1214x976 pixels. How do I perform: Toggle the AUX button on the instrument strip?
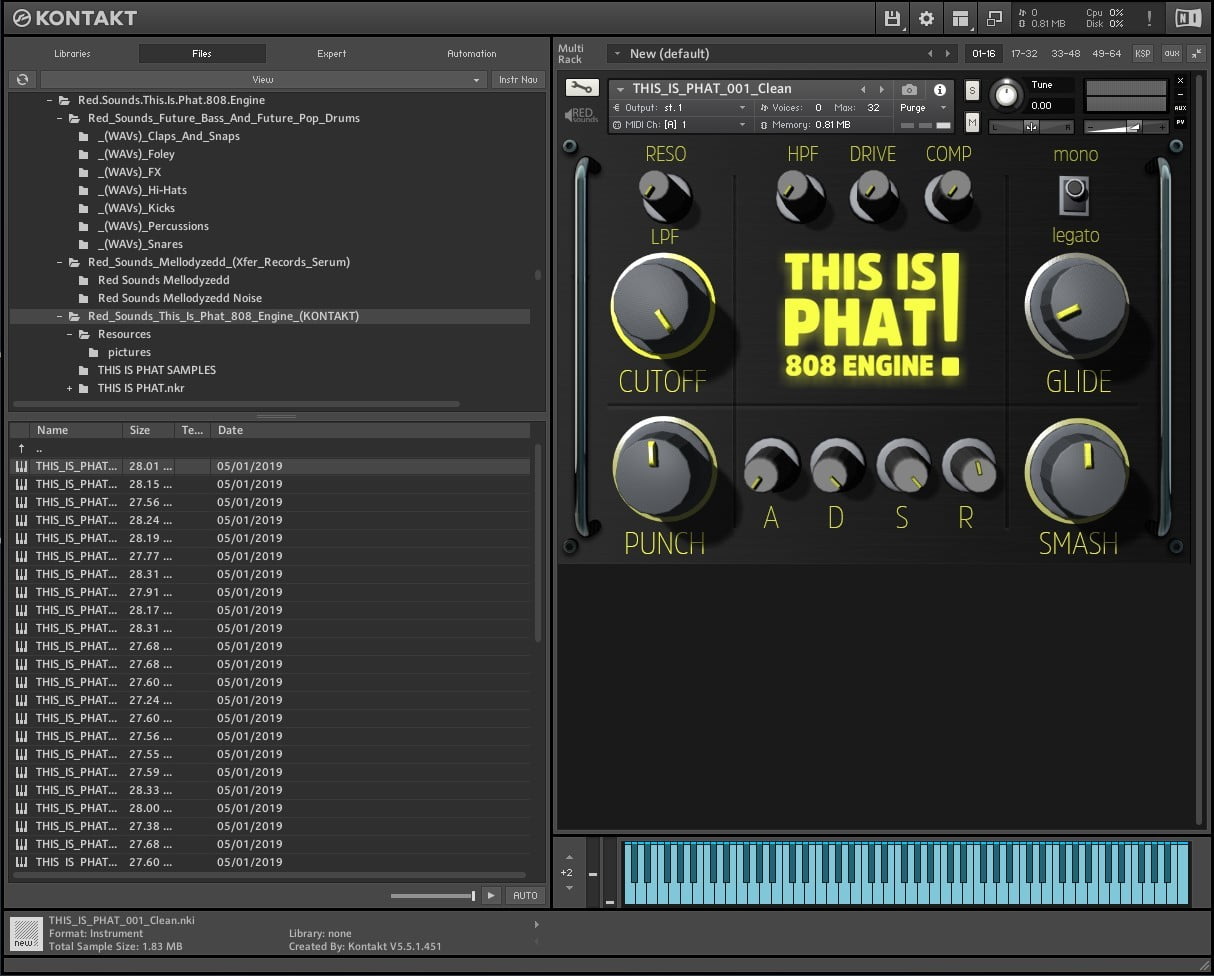point(1180,108)
